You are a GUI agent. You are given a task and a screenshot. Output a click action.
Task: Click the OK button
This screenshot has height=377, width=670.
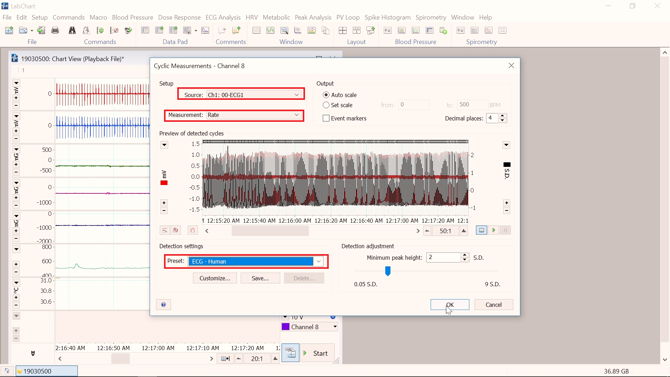tap(450, 304)
